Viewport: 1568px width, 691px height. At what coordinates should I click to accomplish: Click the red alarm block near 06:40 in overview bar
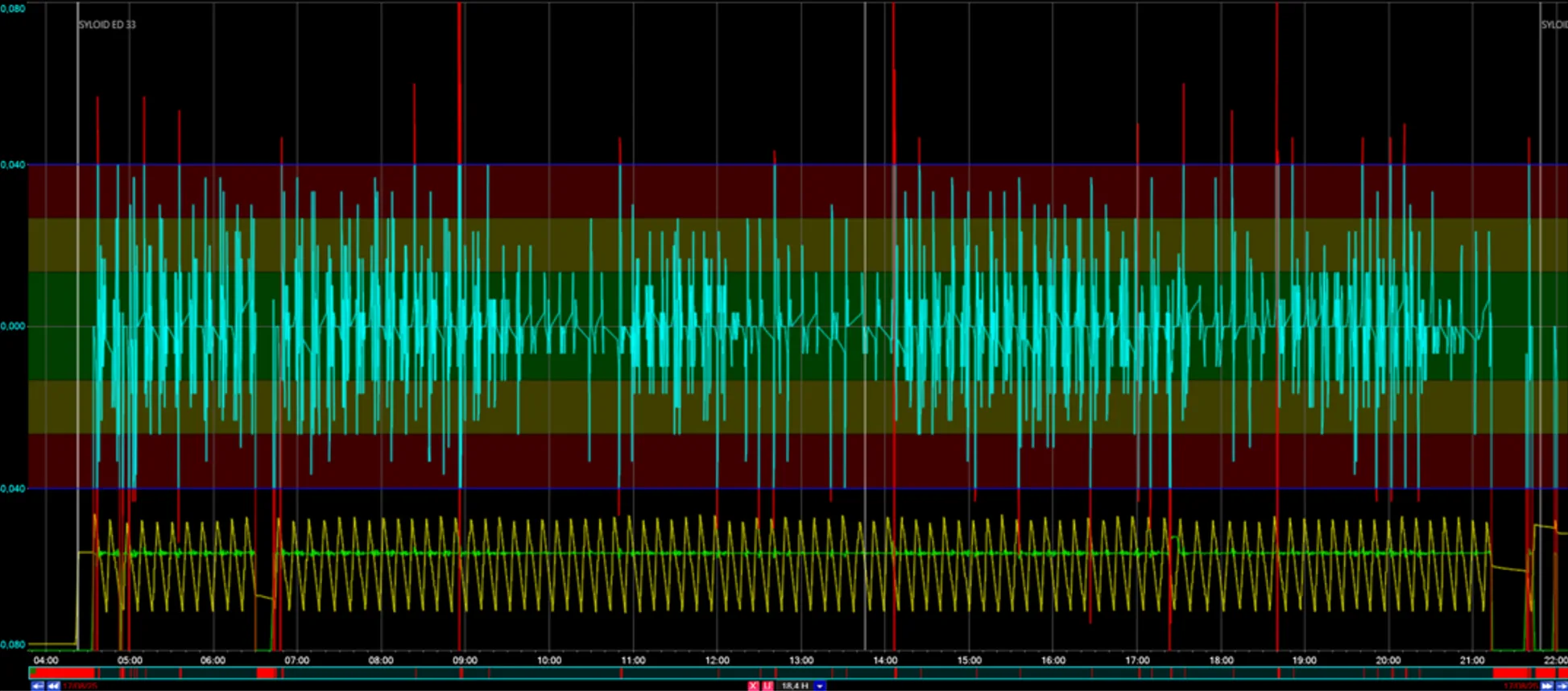(x=267, y=672)
